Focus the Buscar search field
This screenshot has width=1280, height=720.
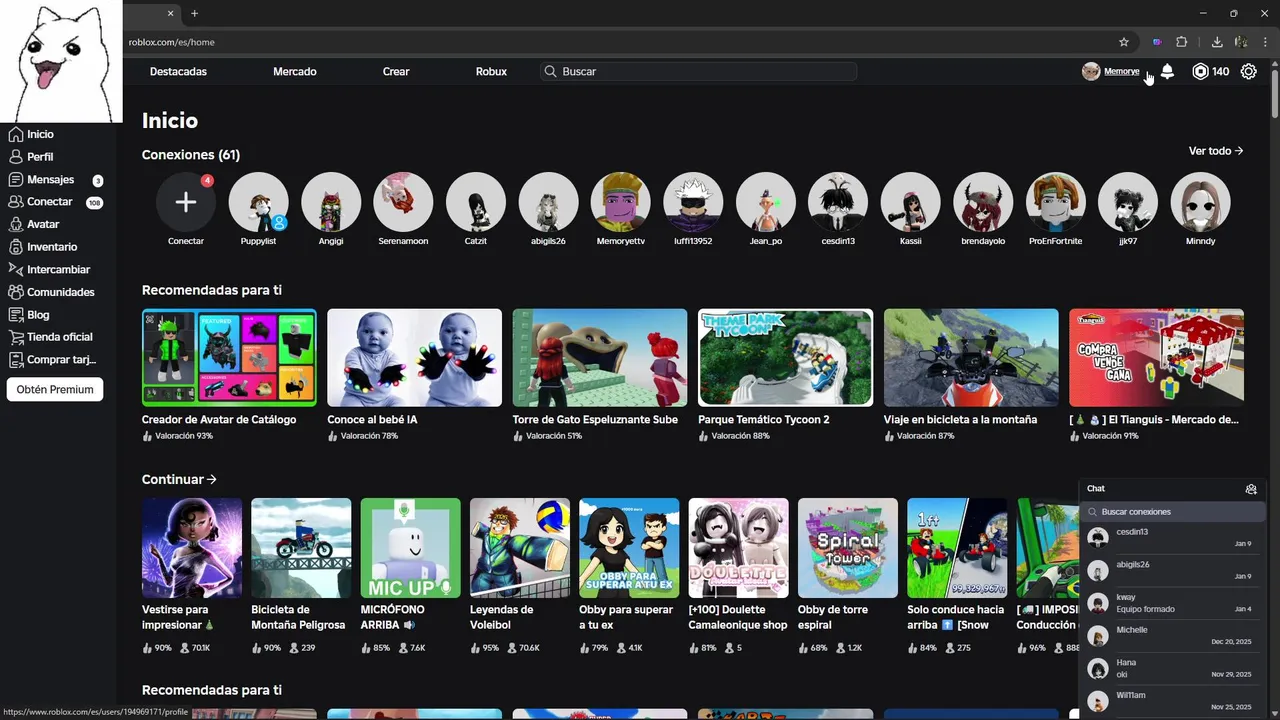698,72
